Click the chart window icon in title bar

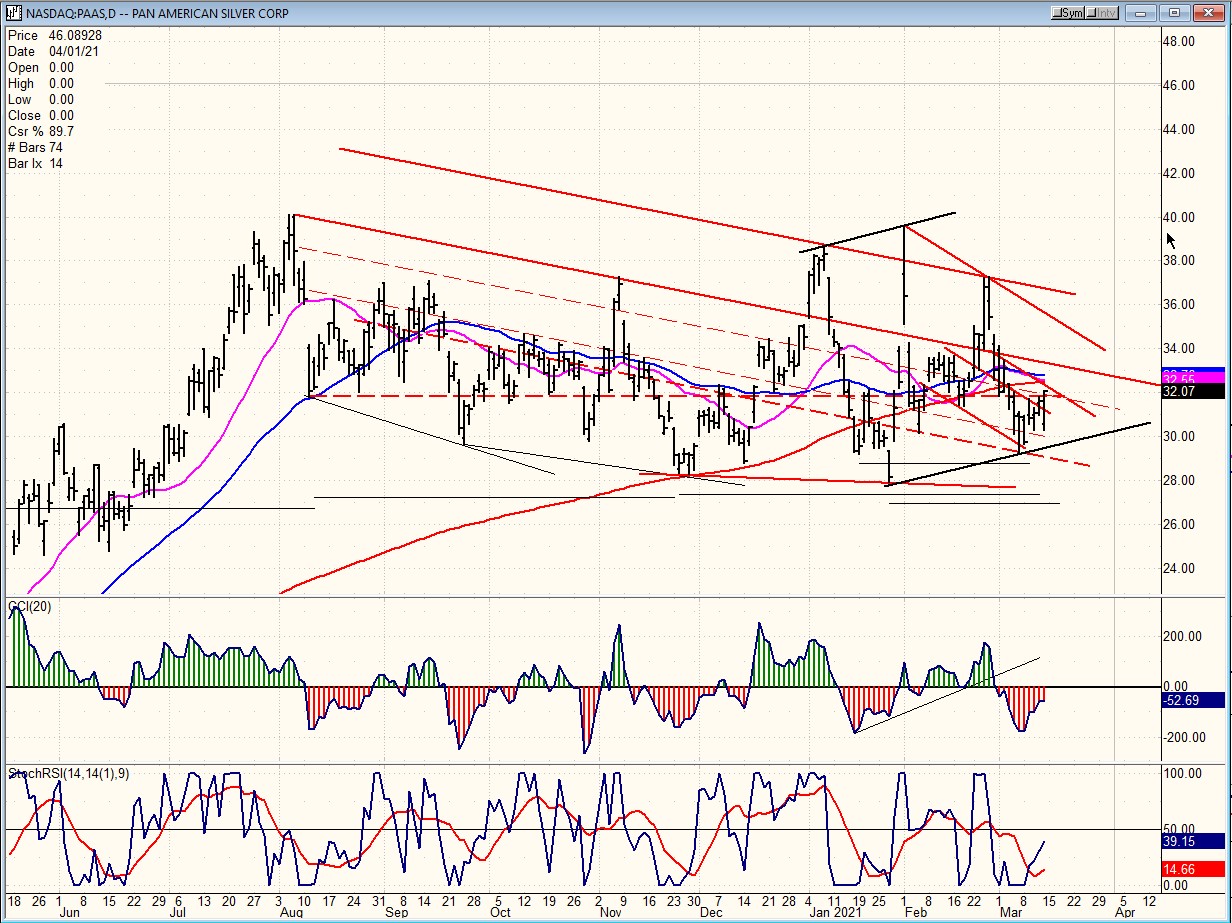(11, 12)
